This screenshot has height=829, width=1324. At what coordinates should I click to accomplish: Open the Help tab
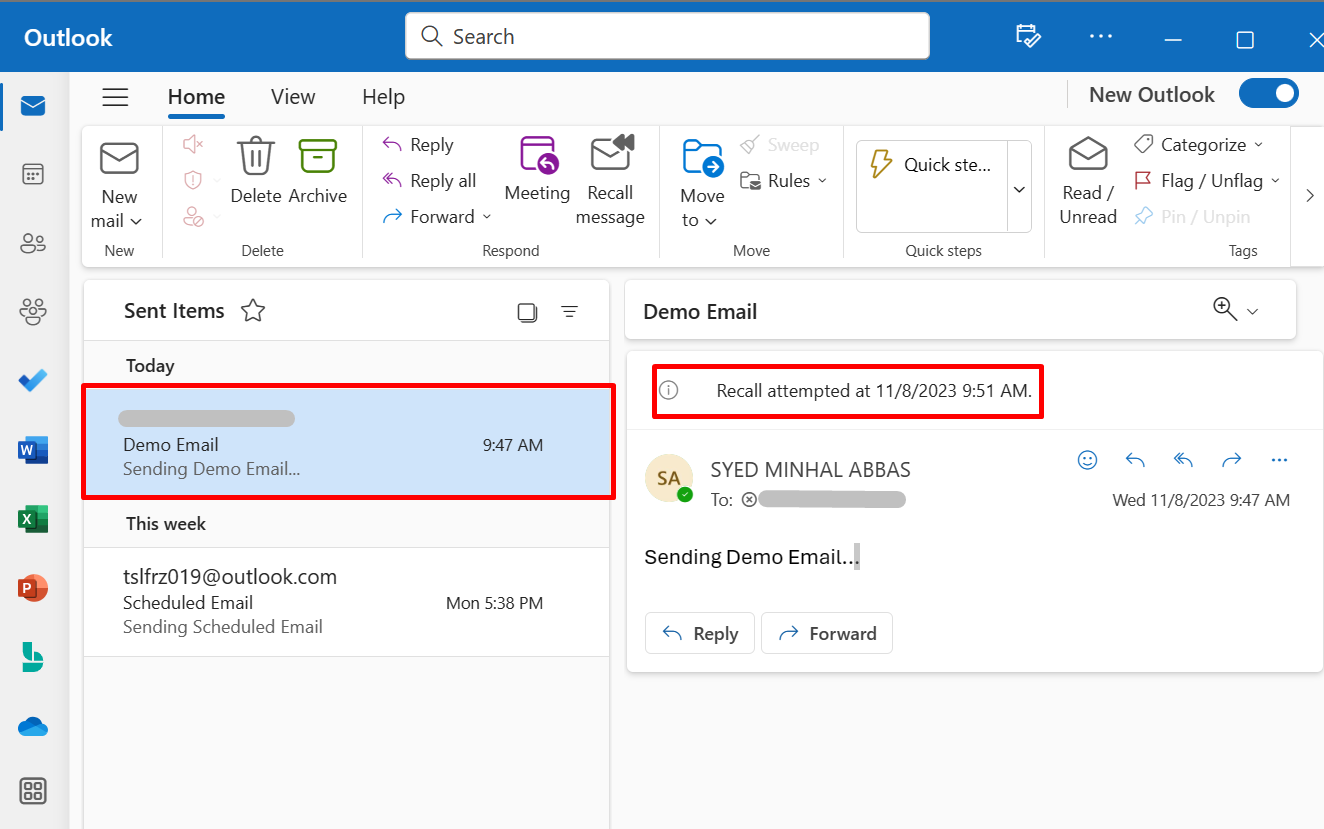[x=383, y=97]
